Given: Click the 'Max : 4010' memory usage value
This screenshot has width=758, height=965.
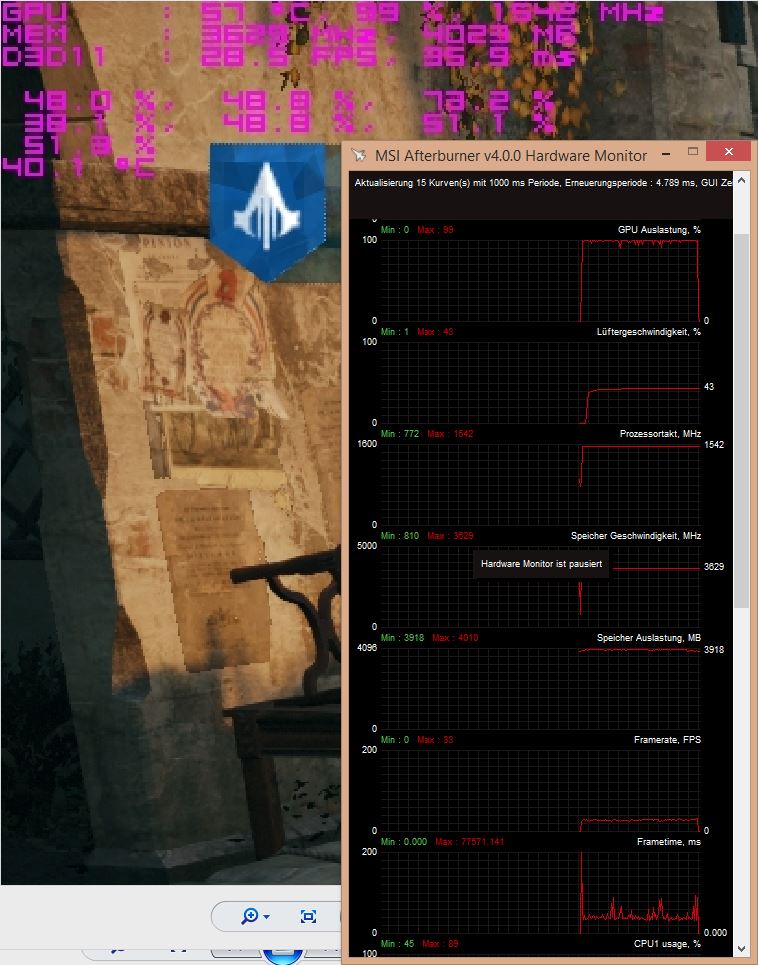Looking at the screenshot, I should (x=455, y=638).
